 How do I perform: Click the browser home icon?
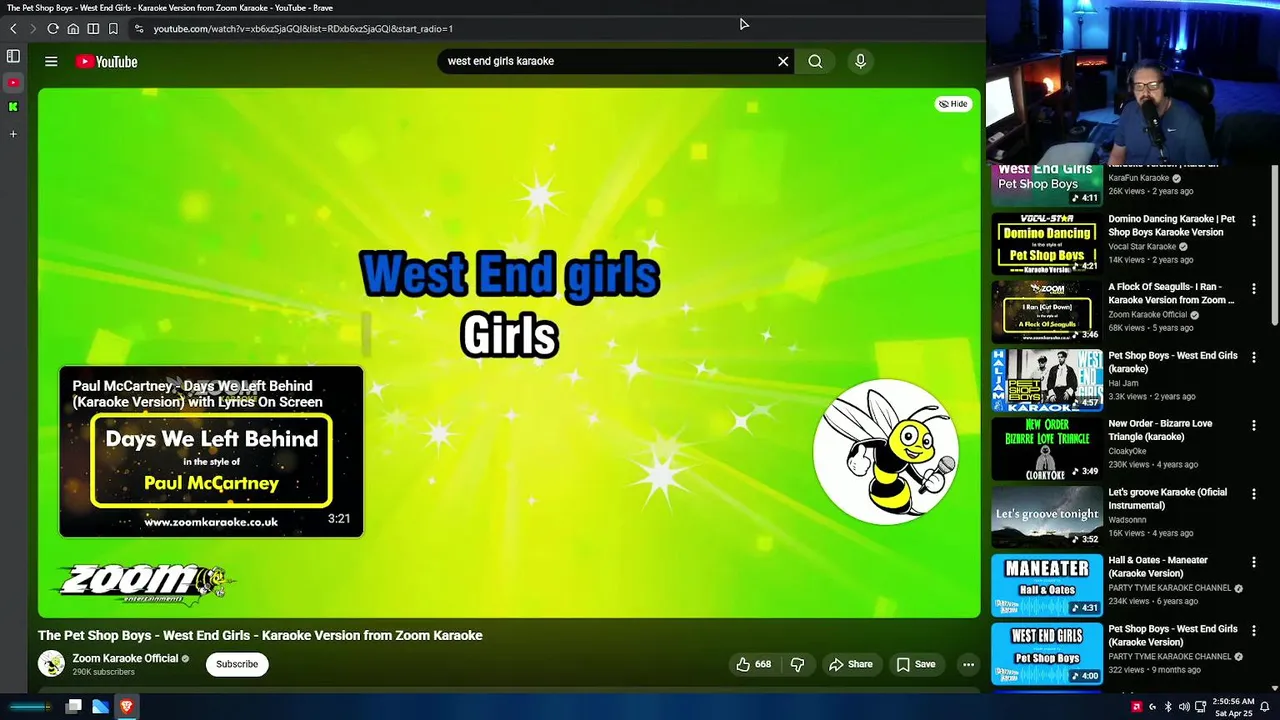pos(73,29)
